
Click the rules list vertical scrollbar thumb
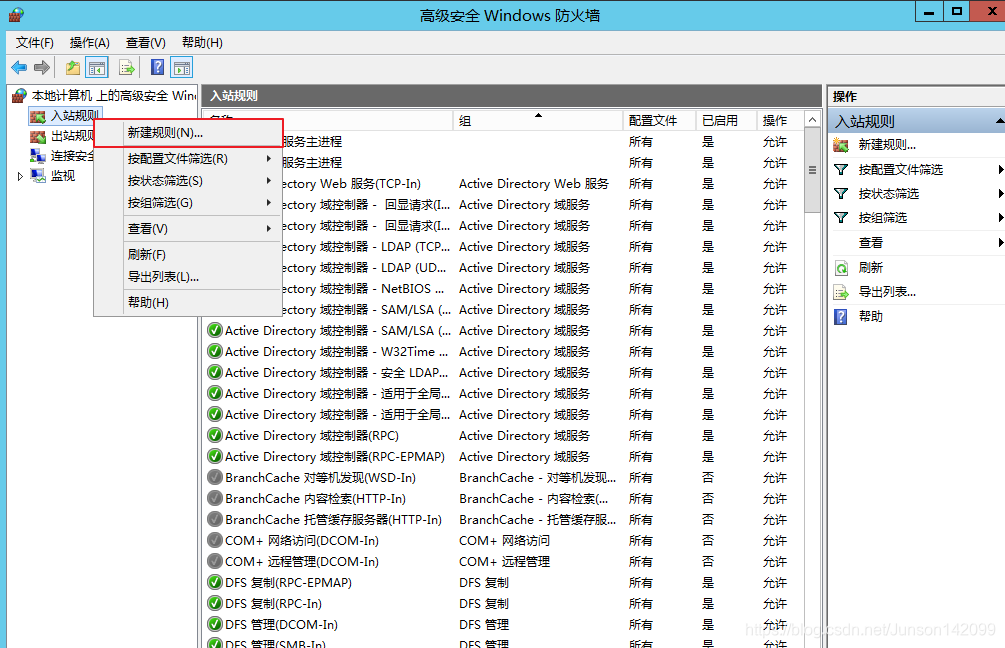pos(812,170)
